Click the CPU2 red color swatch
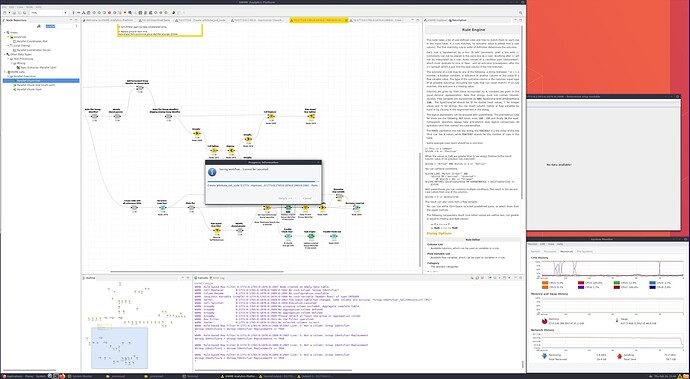The width and height of the screenshot is (690, 379). 581,283
